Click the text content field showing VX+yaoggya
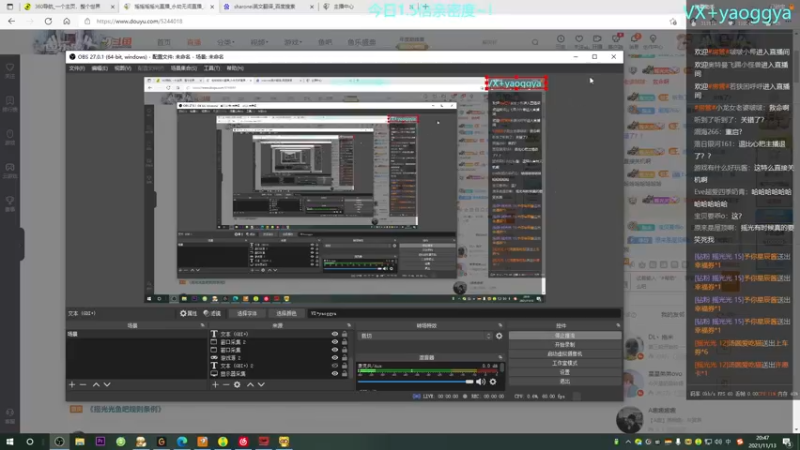This screenshot has height=450, width=800. coord(464,313)
